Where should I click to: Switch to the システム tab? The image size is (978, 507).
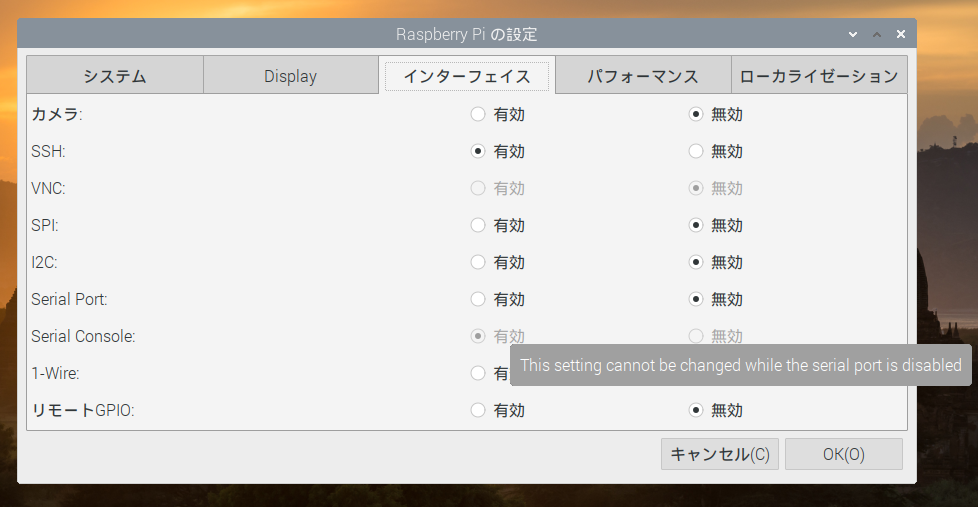point(115,76)
